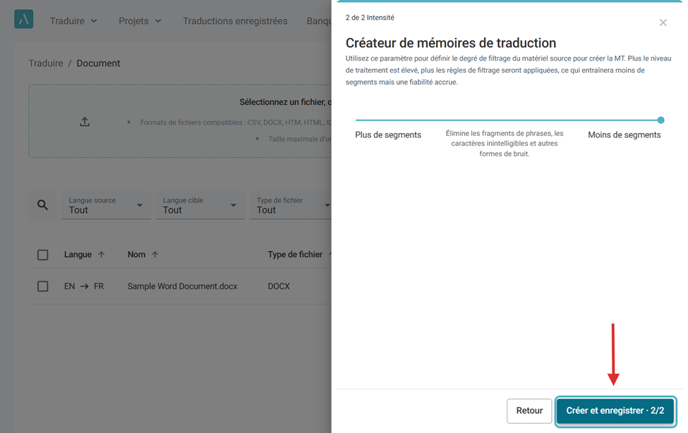The image size is (688, 433).
Task: Open the Langue cible dropdown
Action: pos(200,205)
